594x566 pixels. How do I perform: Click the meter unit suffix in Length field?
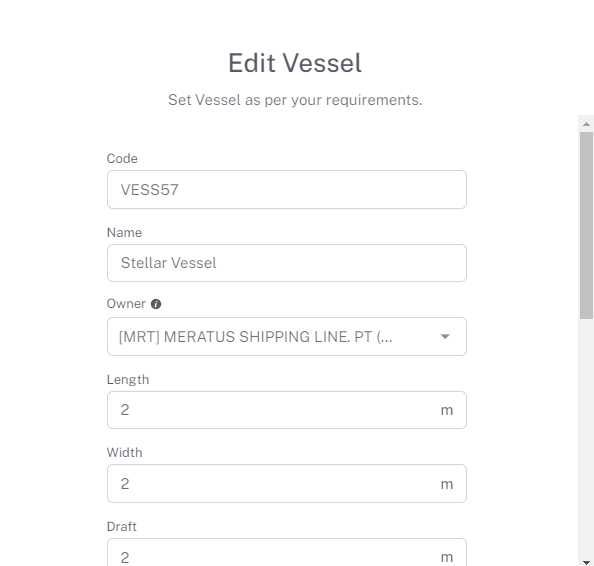[x=447, y=410]
